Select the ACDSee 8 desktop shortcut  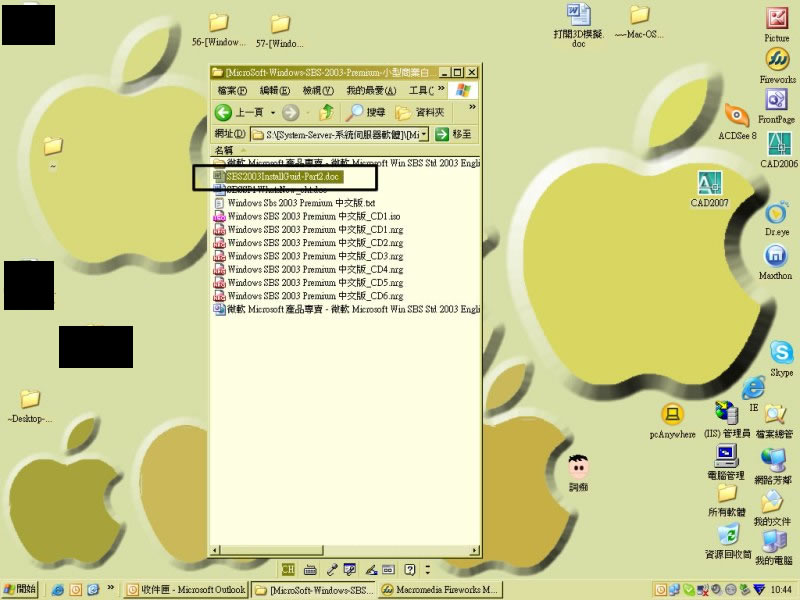(x=737, y=121)
